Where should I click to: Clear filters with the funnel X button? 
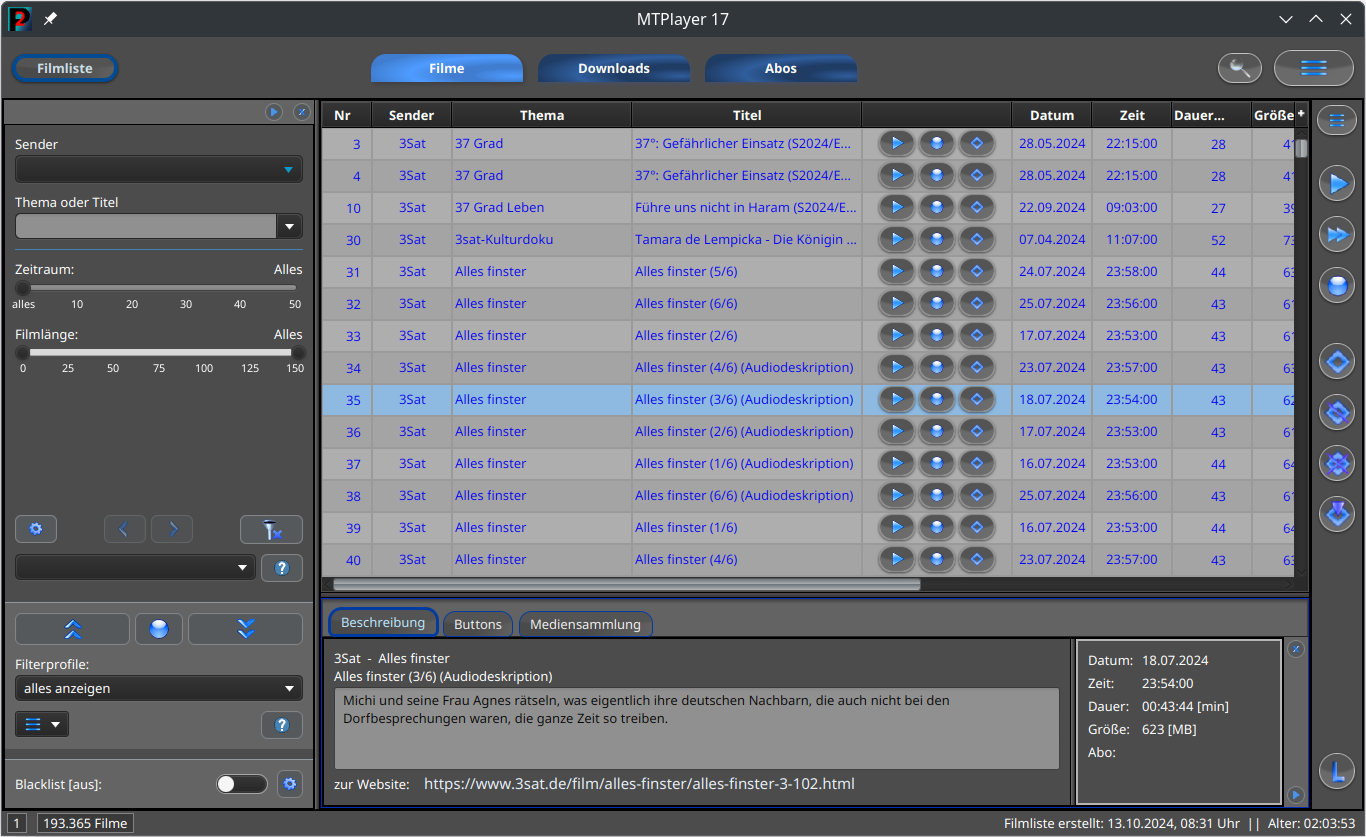(x=271, y=529)
